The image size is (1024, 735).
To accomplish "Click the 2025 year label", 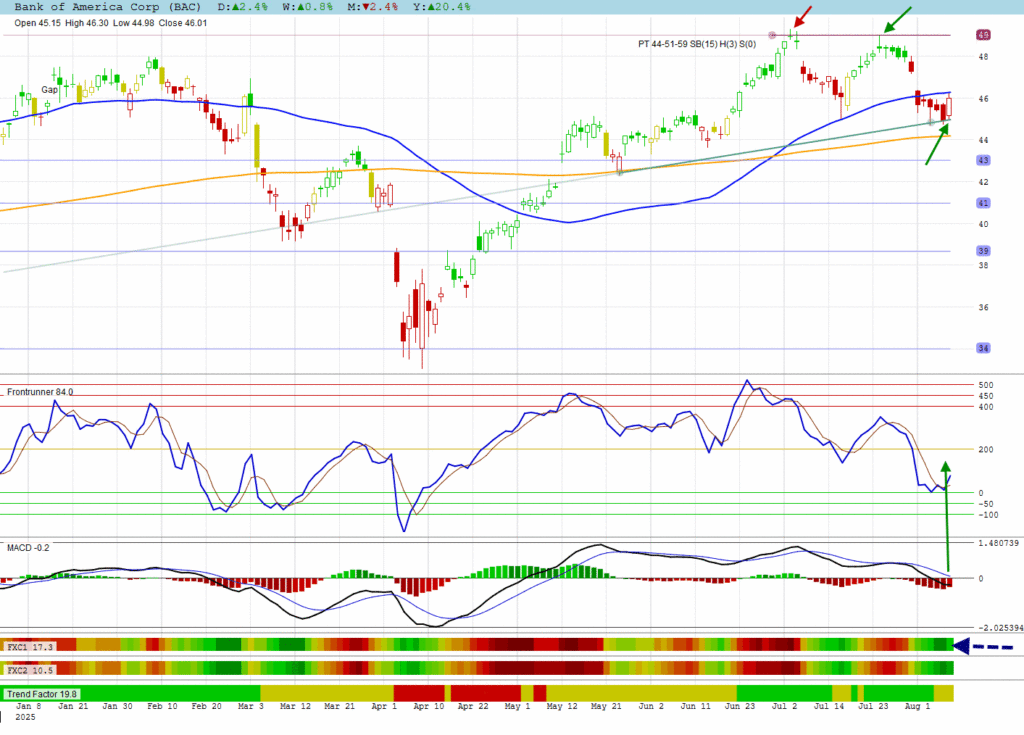I will point(25,717).
